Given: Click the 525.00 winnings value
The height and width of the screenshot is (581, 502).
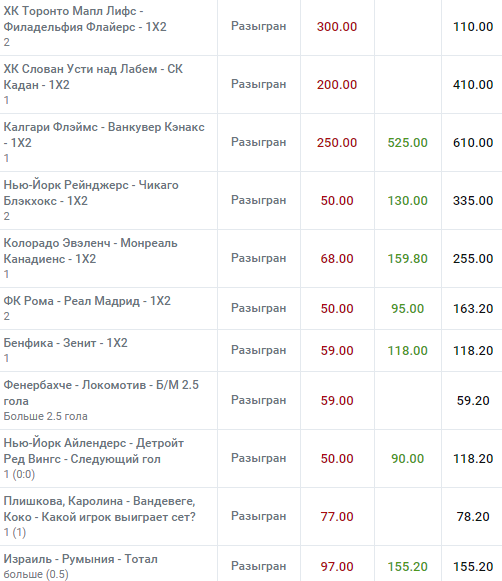Looking at the screenshot, I should (408, 143).
